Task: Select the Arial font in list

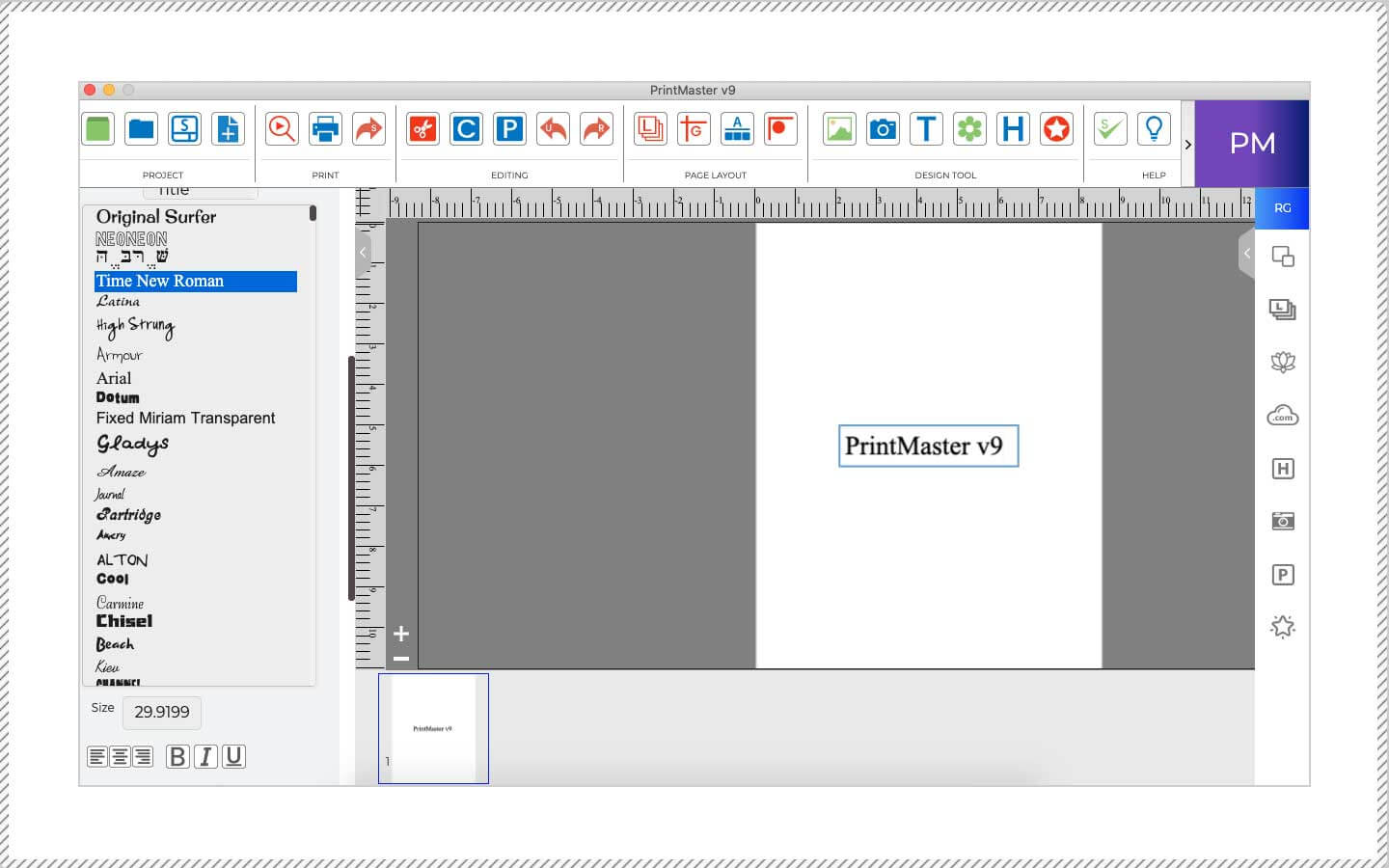Action: (x=114, y=378)
